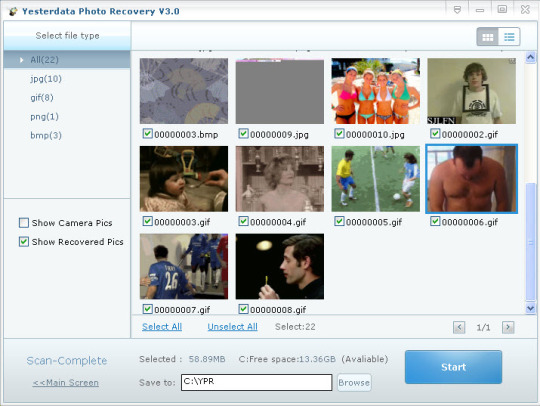Select the 00000010.jpg beach thumbnail
Image resolution: width=540 pixels, height=406 pixels.
coord(376,91)
